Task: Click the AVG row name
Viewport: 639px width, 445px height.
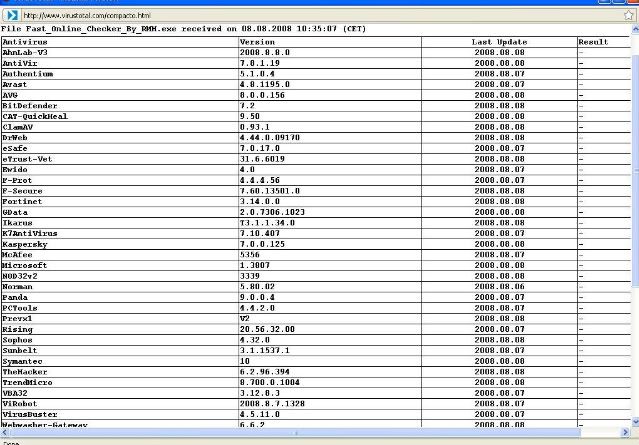Action: pos(10,95)
